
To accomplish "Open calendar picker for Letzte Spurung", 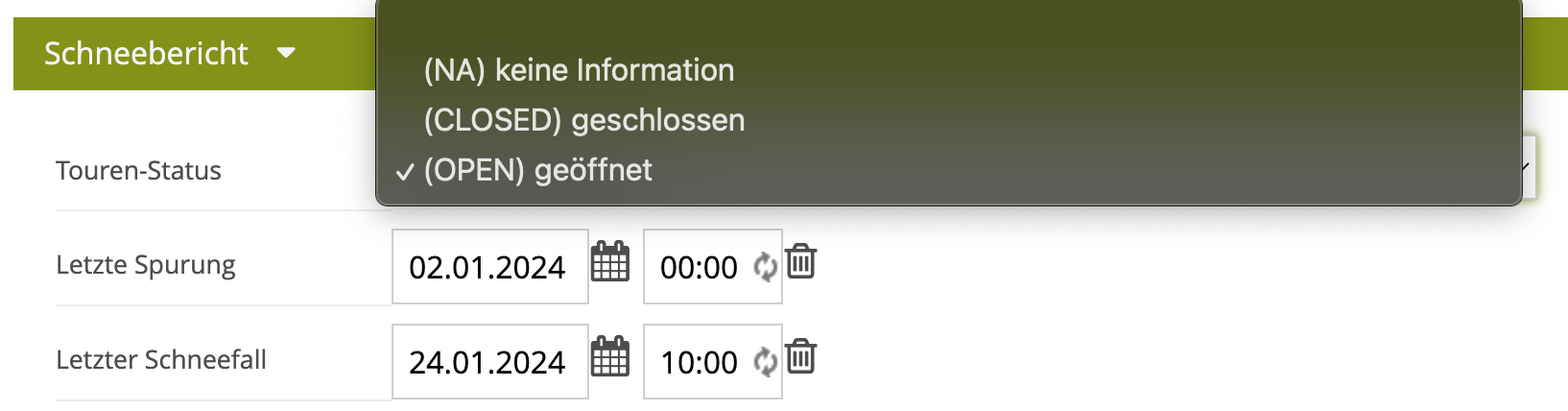I will click(x=609, y=262).
